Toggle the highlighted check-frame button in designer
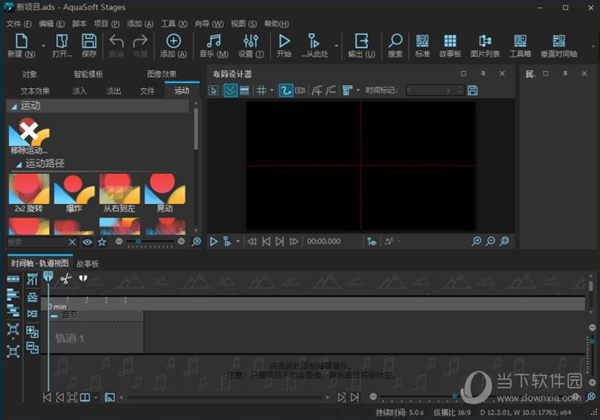600x420 pixels. tap(230, 90)
